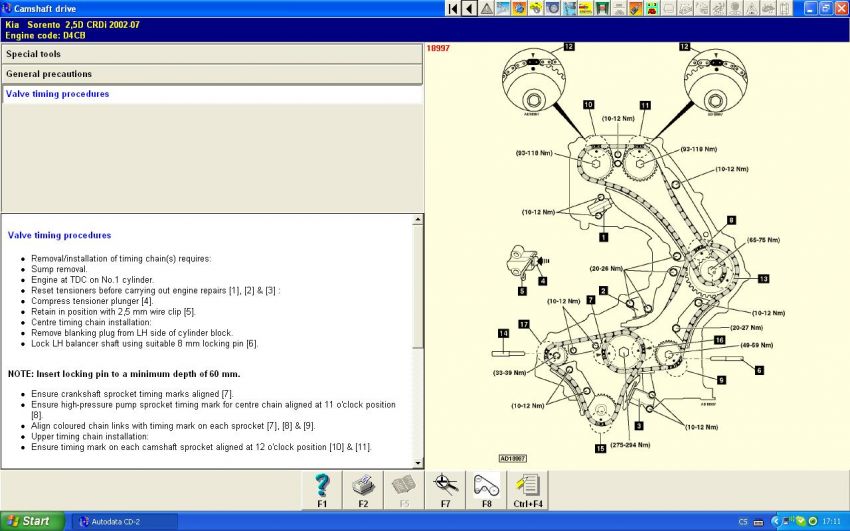The image size is (850, 531).
Task: Click the Ctrl+F4 notes icon
Action: [x=527, y=491]
